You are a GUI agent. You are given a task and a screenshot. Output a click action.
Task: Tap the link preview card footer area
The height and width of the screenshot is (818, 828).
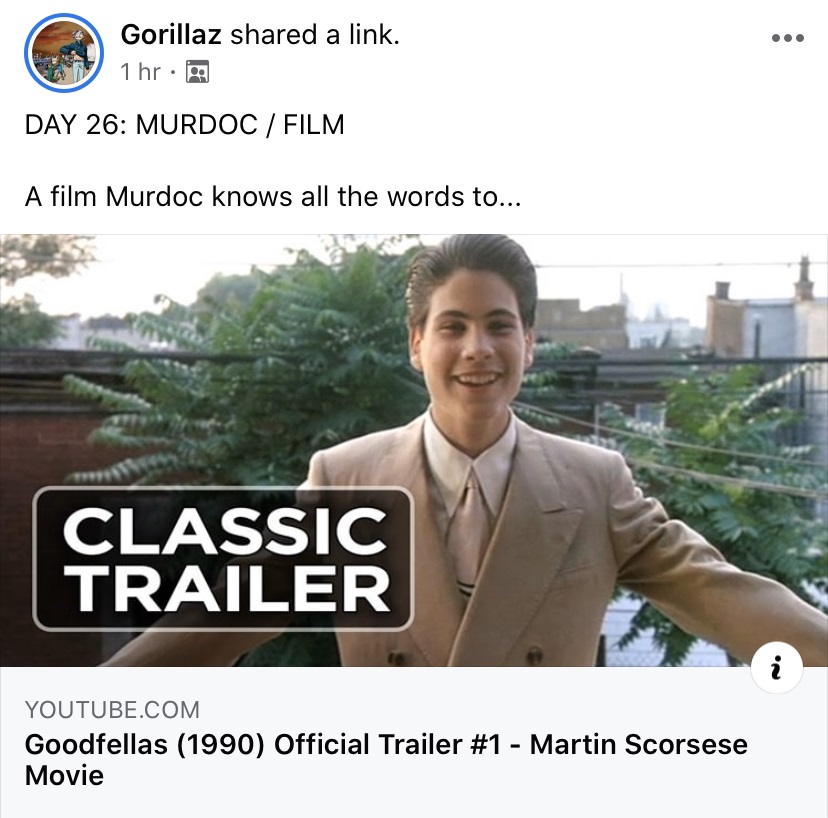click(414, 742)
